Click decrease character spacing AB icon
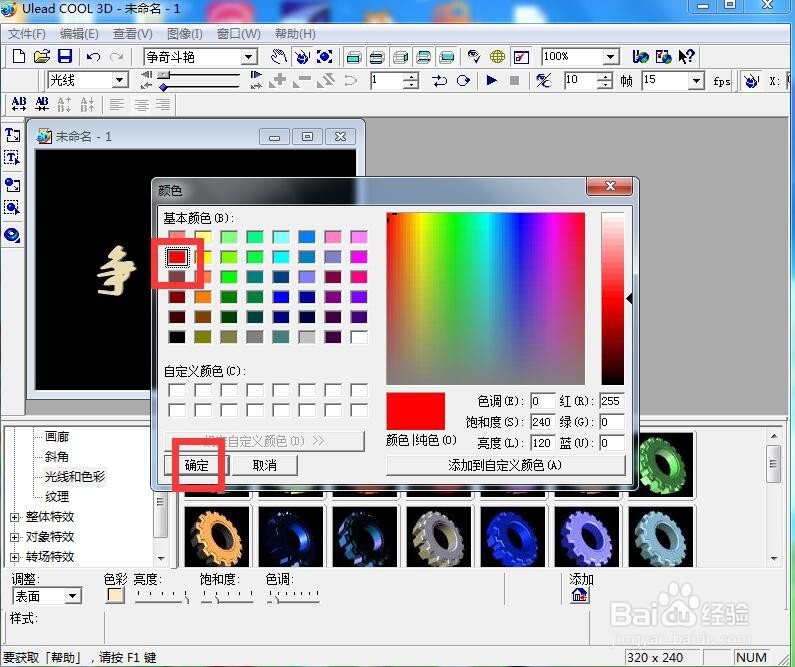 coord(42,104)
